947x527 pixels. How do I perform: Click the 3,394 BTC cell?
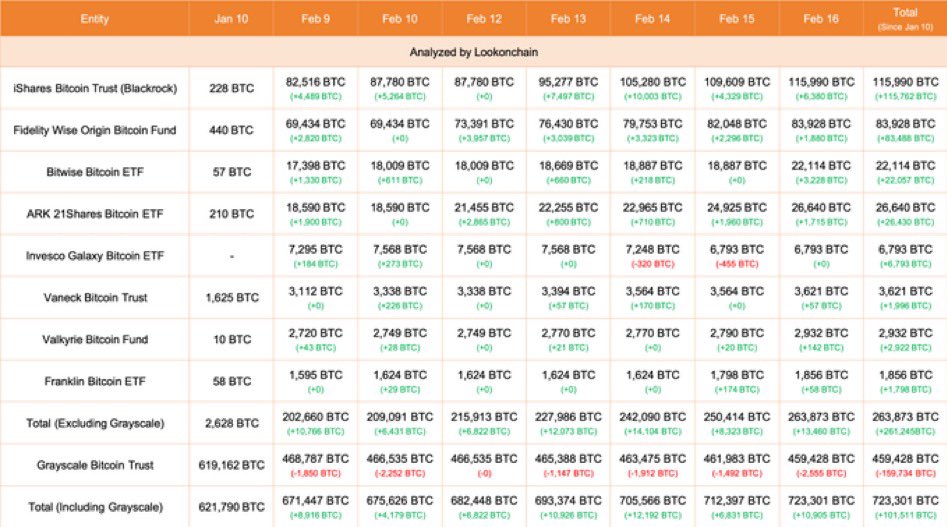[x=568, y=298]
